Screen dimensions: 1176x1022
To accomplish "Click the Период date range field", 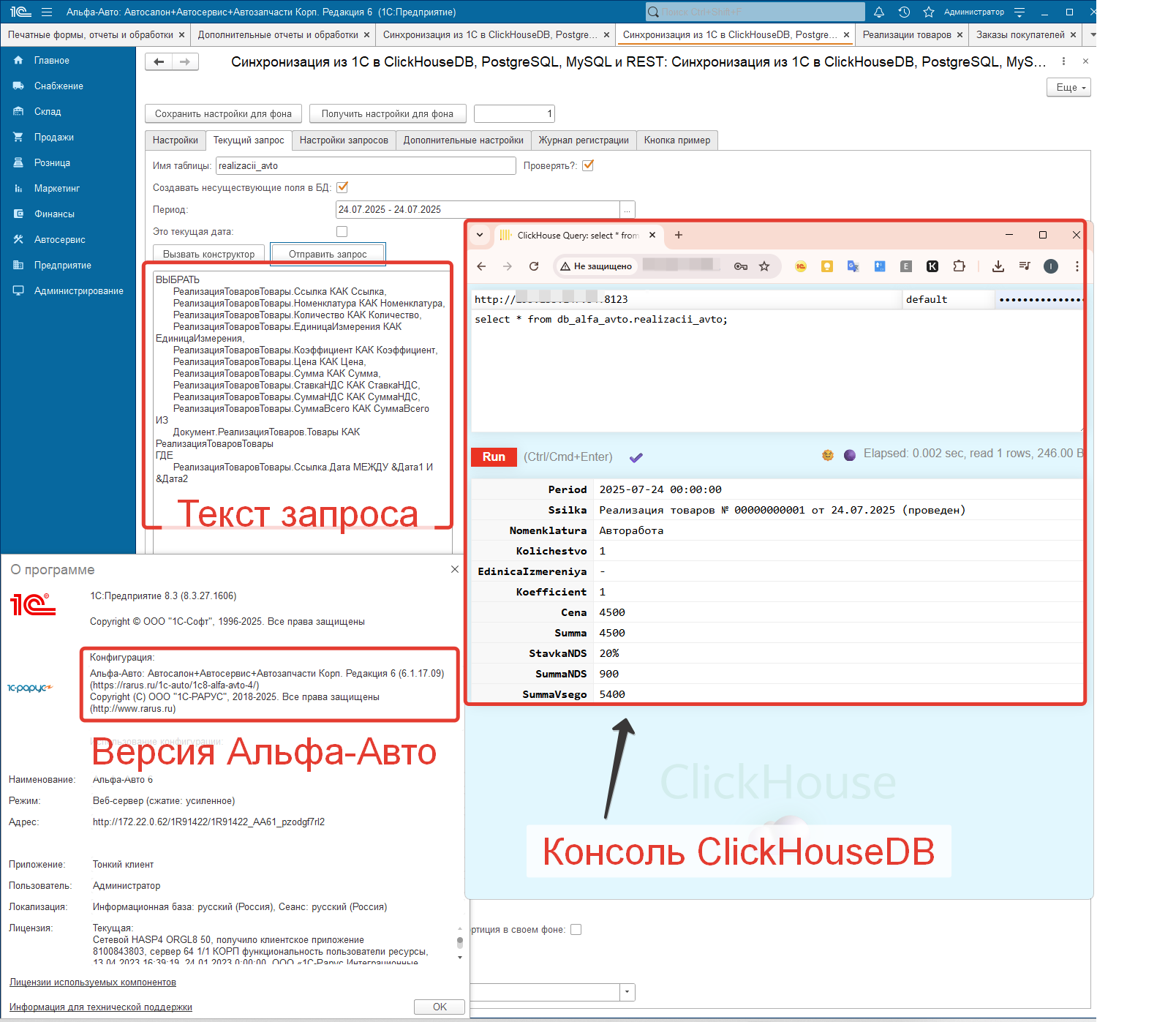I will tap(478, 210).
